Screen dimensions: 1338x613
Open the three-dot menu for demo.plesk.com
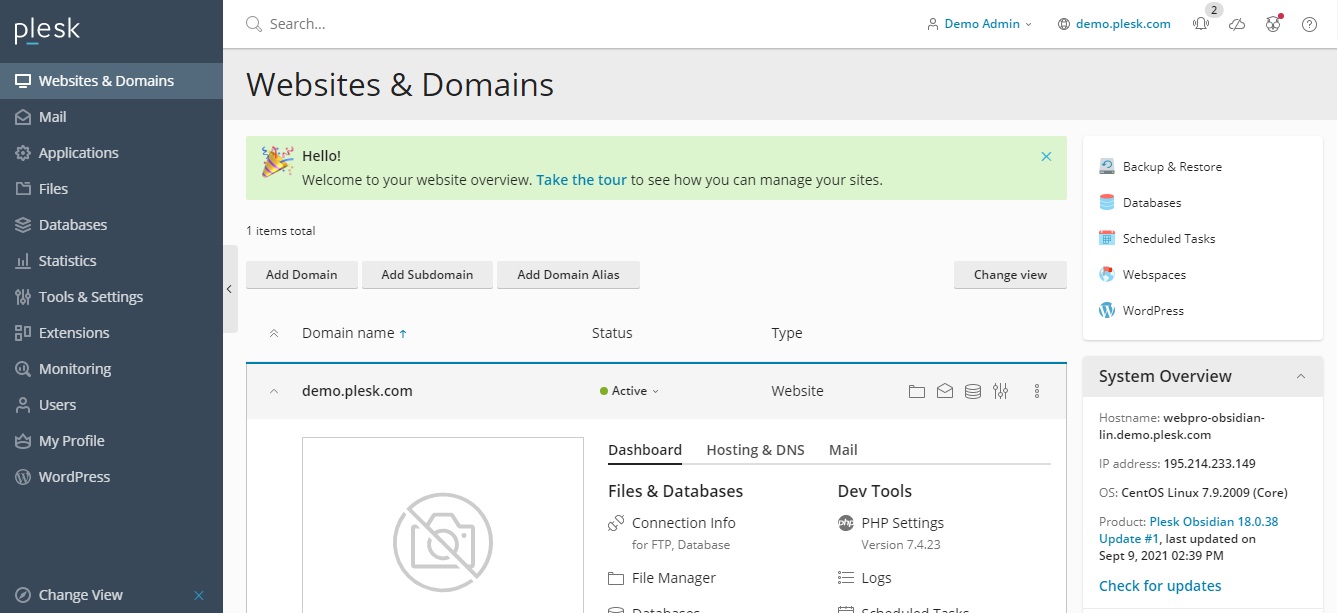[1037, 391]
